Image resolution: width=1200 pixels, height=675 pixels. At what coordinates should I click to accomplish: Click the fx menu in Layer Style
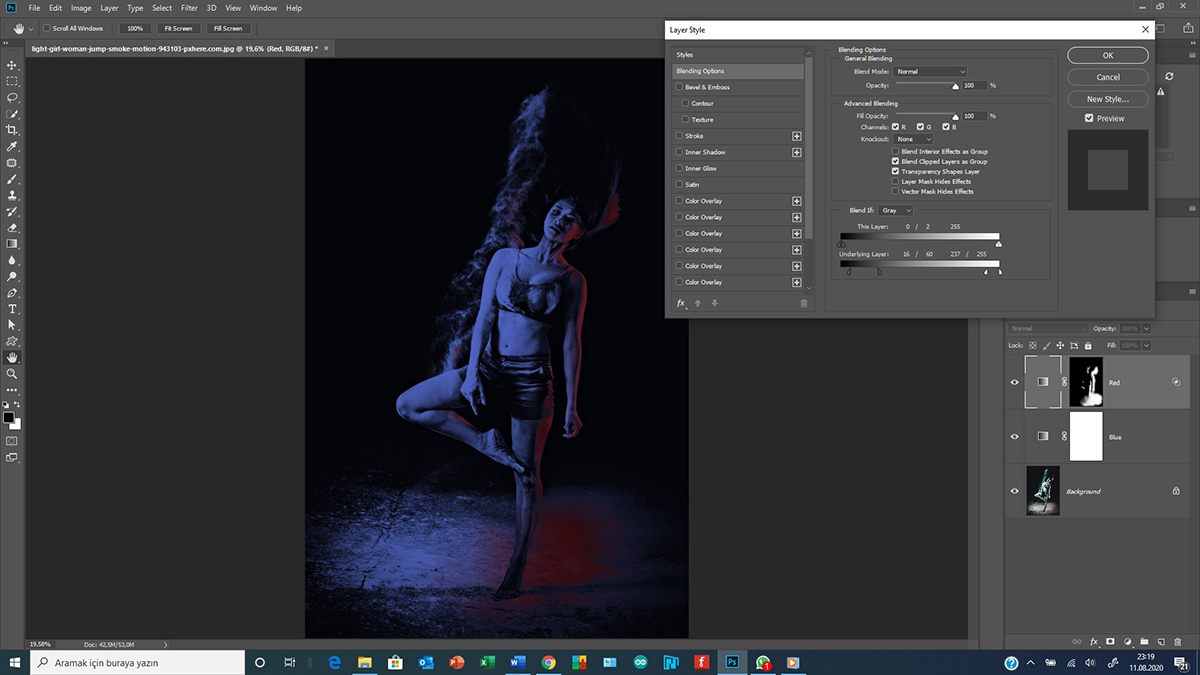pyautogui.click(x=681, y=303)
